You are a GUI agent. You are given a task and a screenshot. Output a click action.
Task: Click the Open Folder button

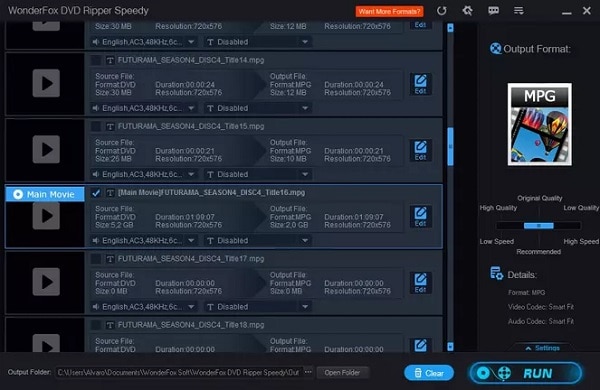coord(342,373)
